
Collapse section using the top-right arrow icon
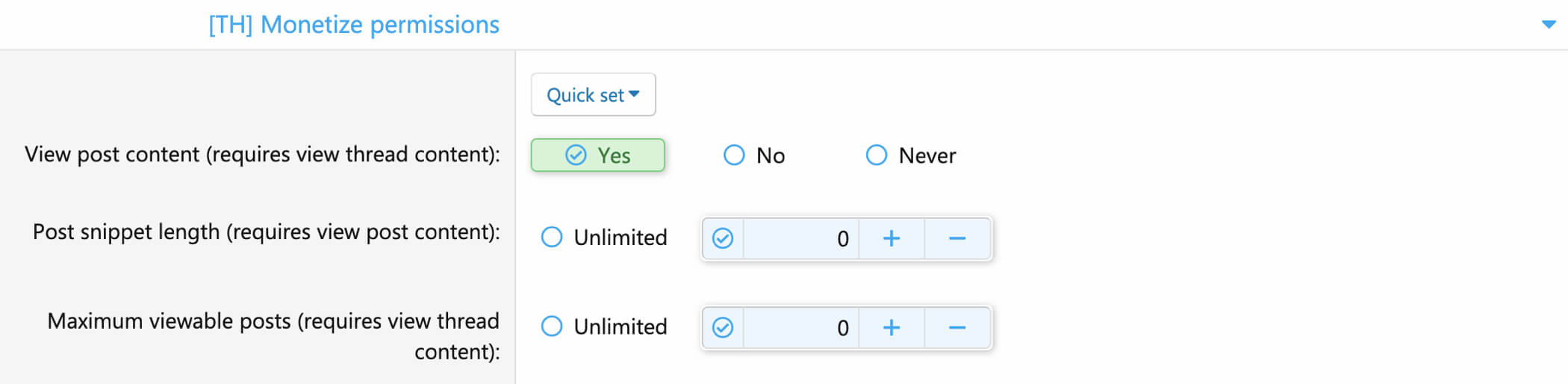1549,25
